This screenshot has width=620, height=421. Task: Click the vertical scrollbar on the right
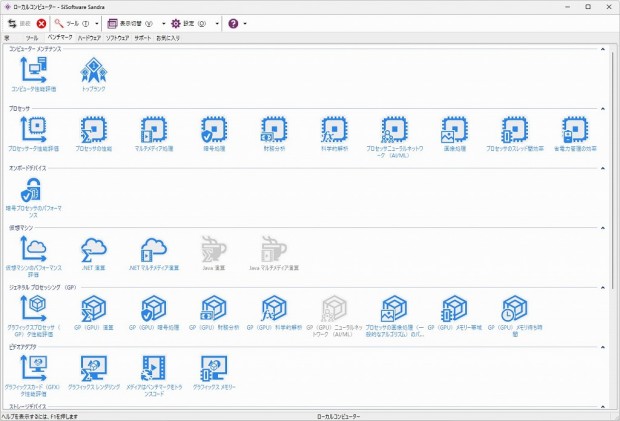(x=614, y=200)
